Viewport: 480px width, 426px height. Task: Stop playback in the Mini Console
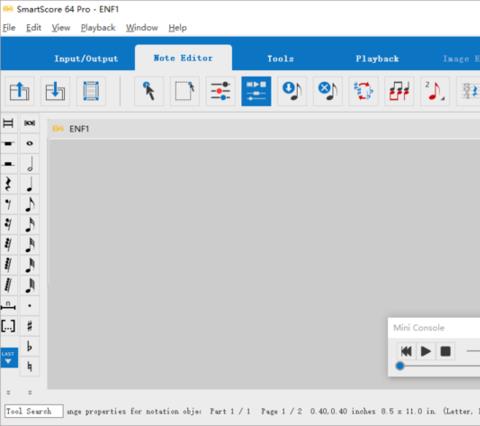(x=446, y=351)
